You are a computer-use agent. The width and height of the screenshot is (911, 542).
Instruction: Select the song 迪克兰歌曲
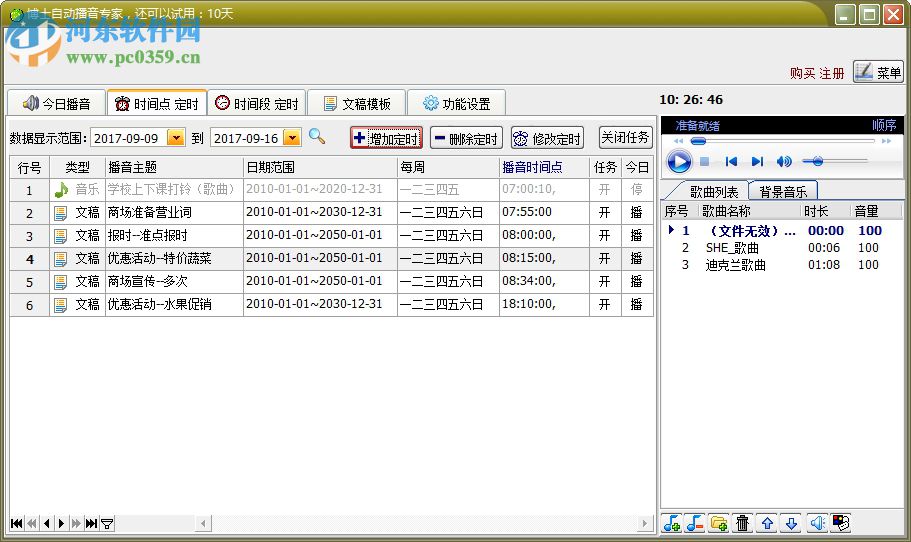point(735,265)
